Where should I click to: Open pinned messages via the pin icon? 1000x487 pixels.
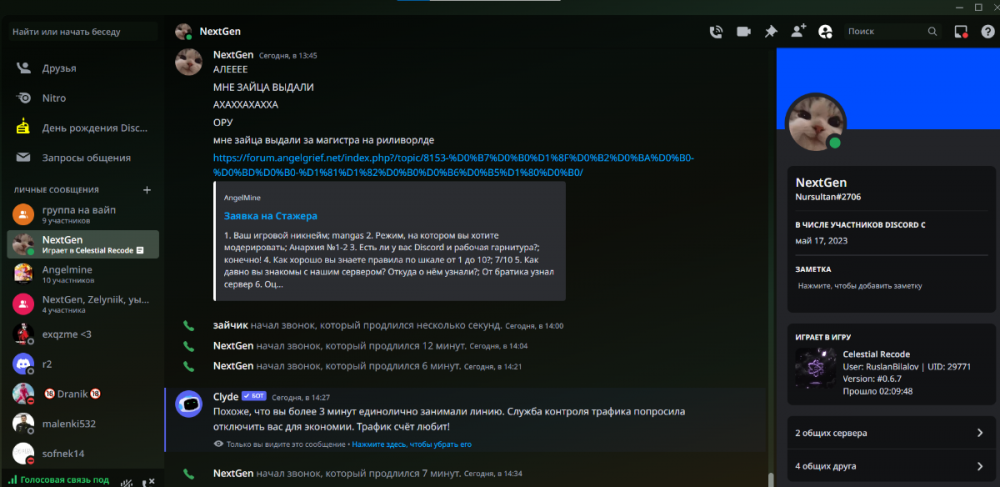[x=770, y=31]
